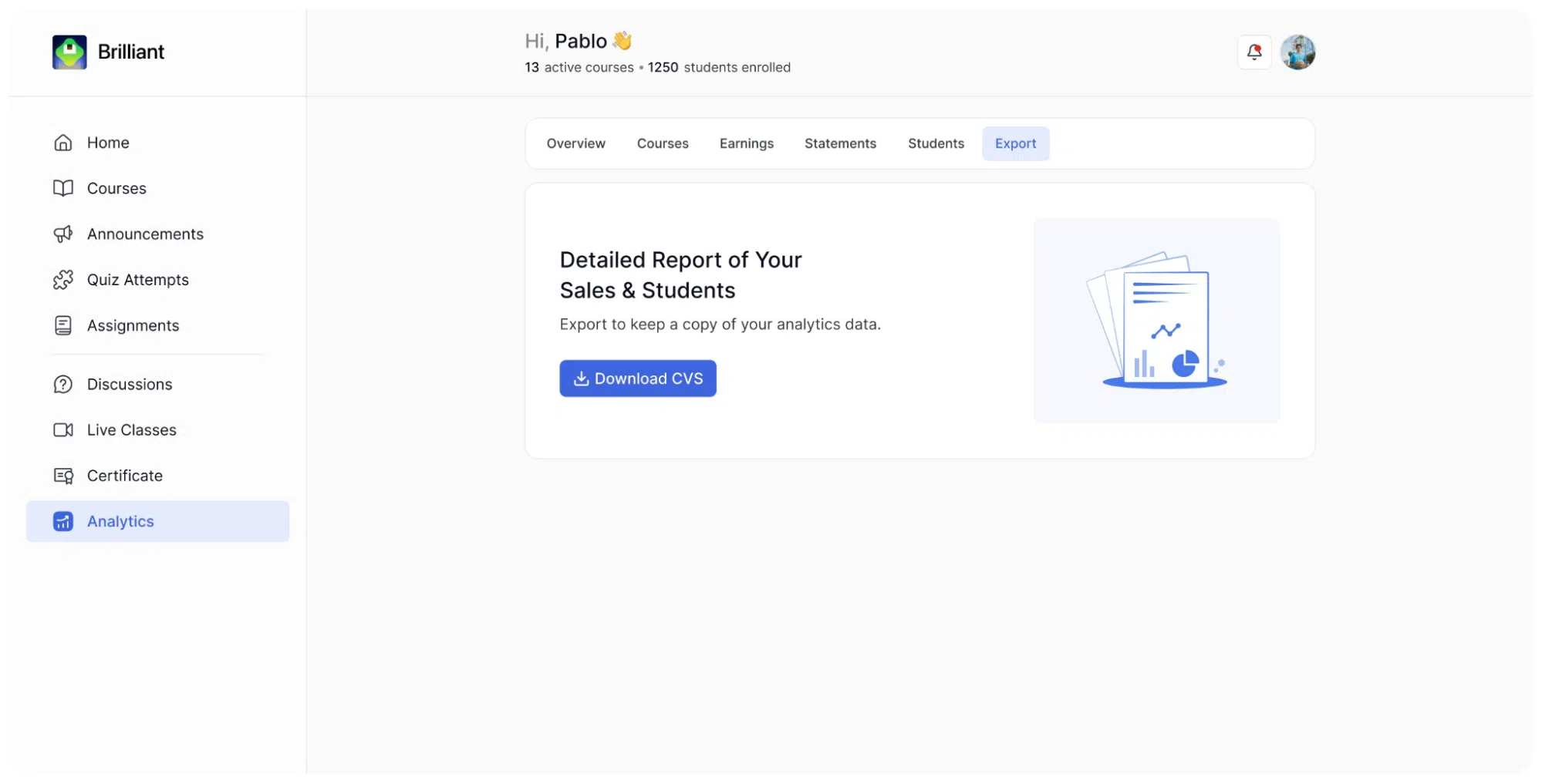Open the user profile avatar

tap(1298, 52)
